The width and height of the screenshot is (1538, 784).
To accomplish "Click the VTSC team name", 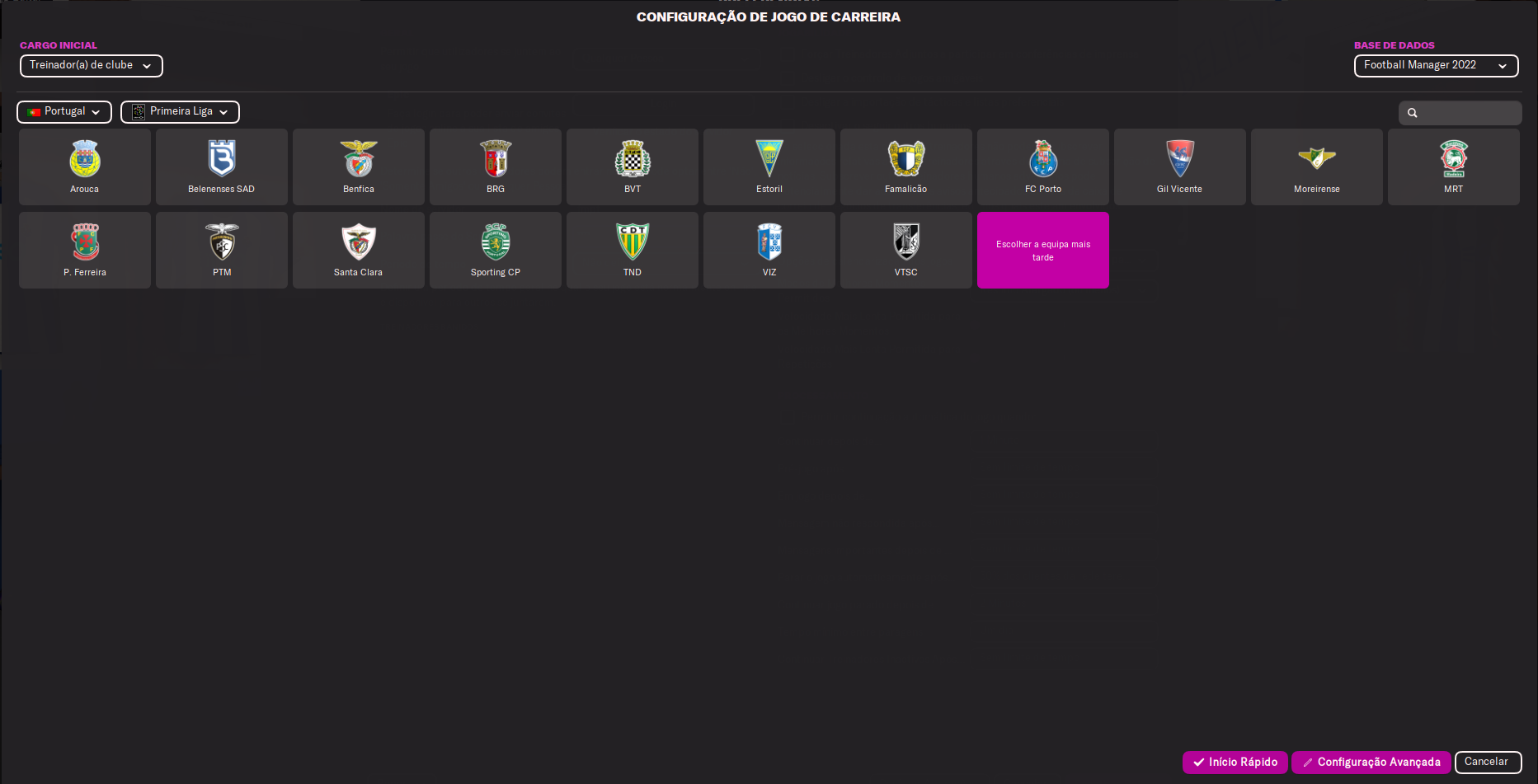I will tap(906, 273).
